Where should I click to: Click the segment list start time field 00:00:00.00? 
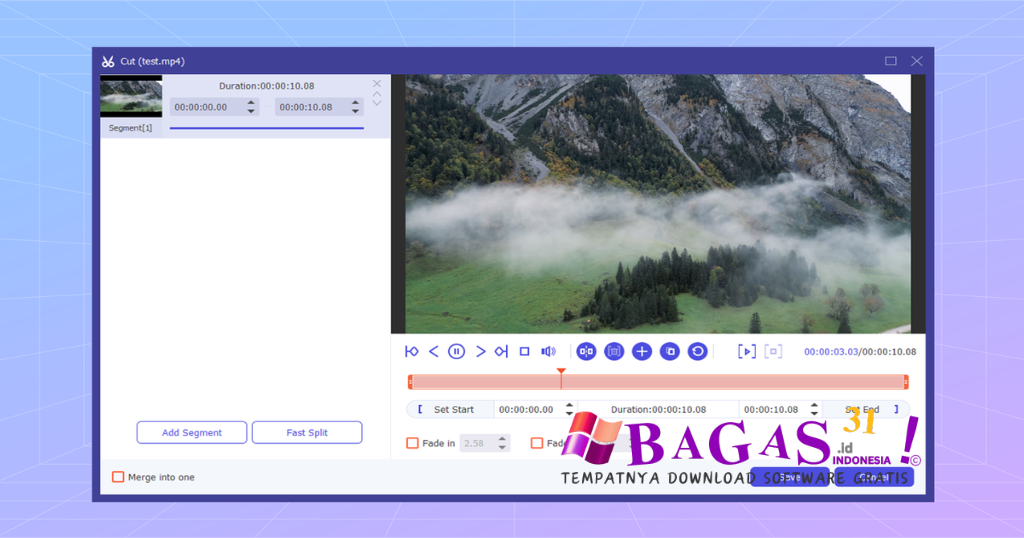point(207,107)
